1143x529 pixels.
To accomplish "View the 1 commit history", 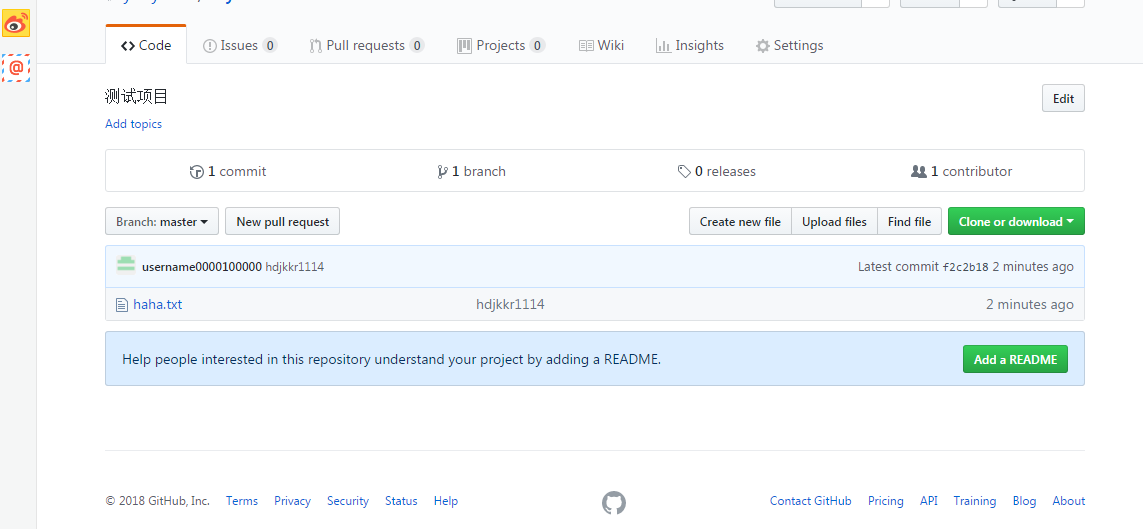I will click(x=227, y=171).
